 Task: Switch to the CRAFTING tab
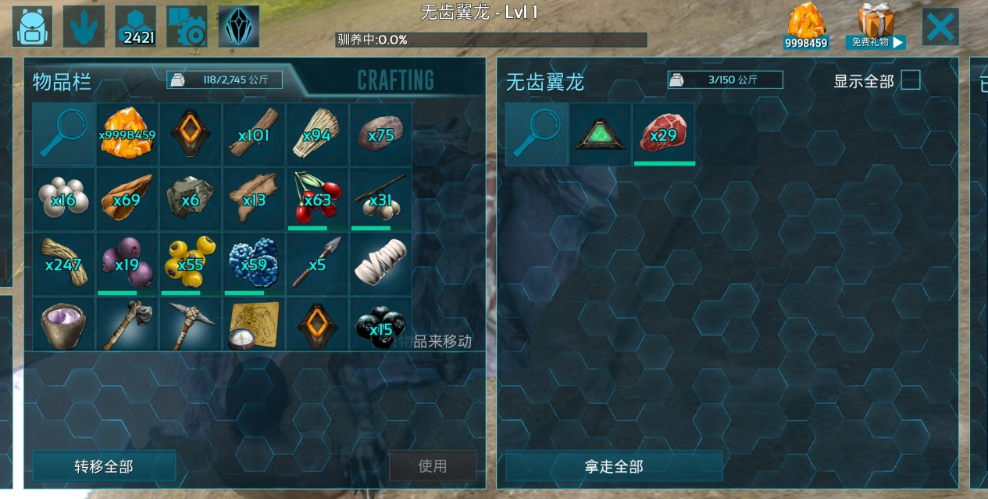396,80
